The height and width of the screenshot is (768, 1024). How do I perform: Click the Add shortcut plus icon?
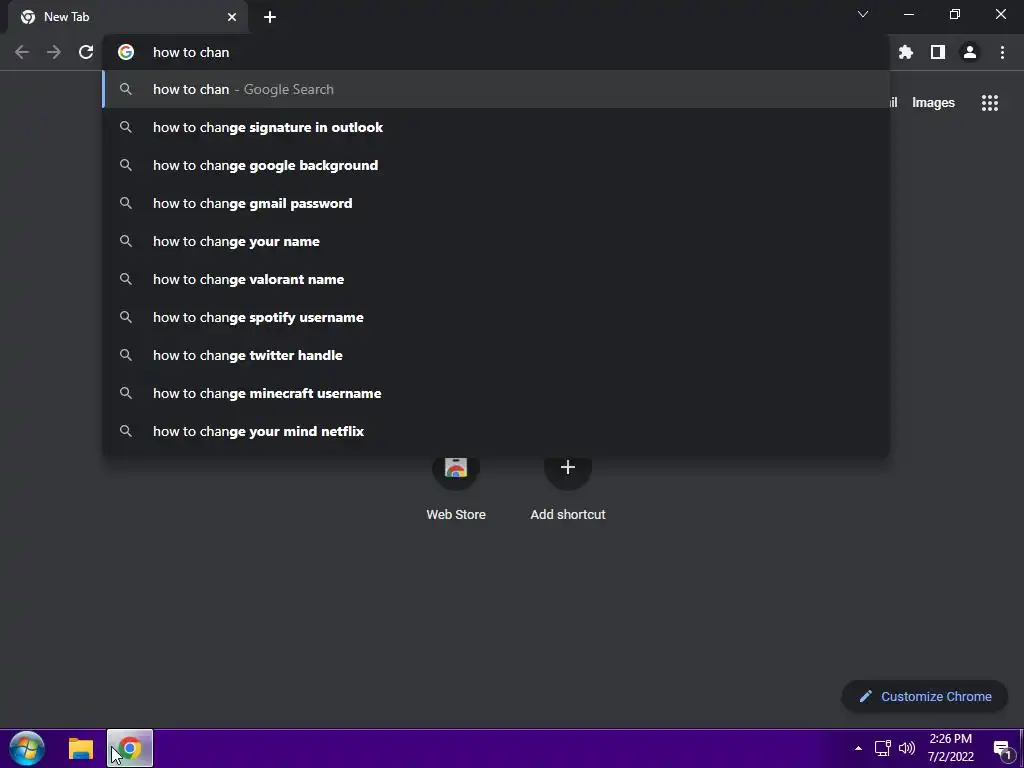click(568, 467)
